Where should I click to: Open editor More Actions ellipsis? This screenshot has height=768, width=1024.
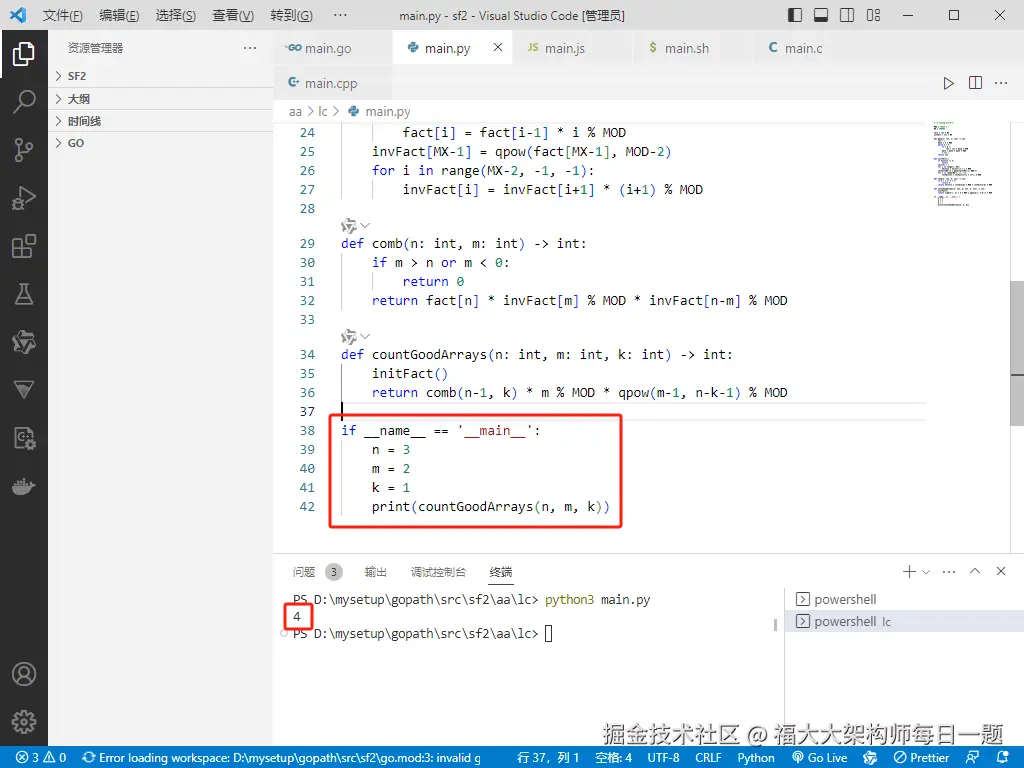pyautogui.click(x=1000, y=83)
